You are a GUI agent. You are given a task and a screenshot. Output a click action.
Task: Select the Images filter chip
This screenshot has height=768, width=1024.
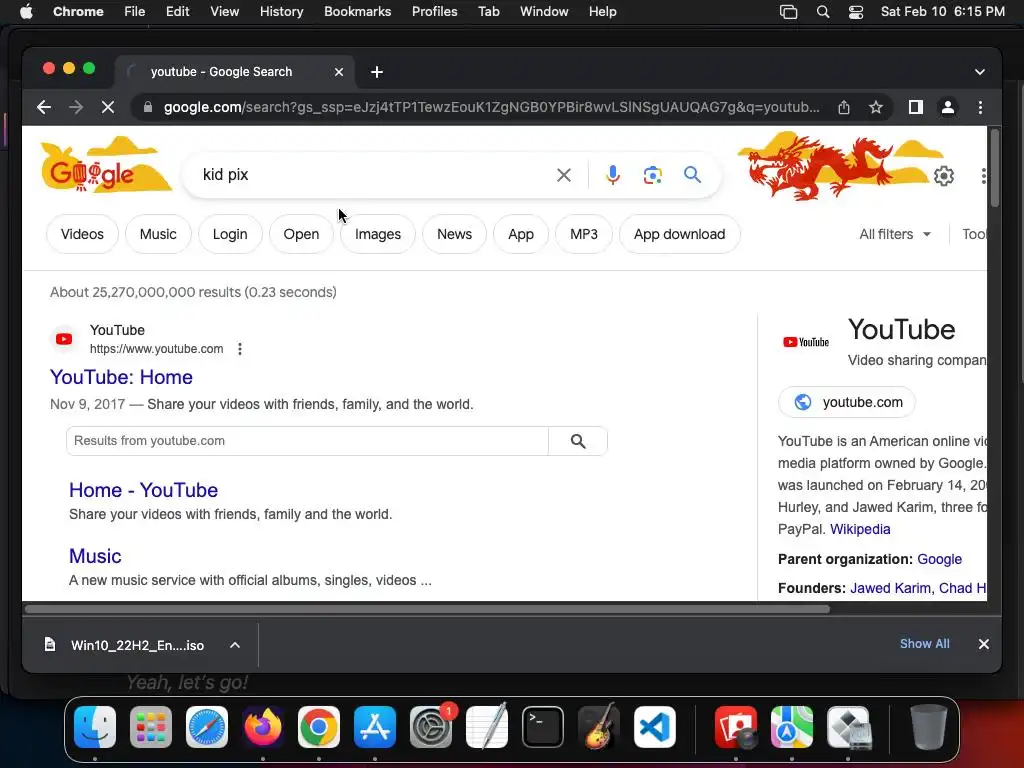(378, 234)
